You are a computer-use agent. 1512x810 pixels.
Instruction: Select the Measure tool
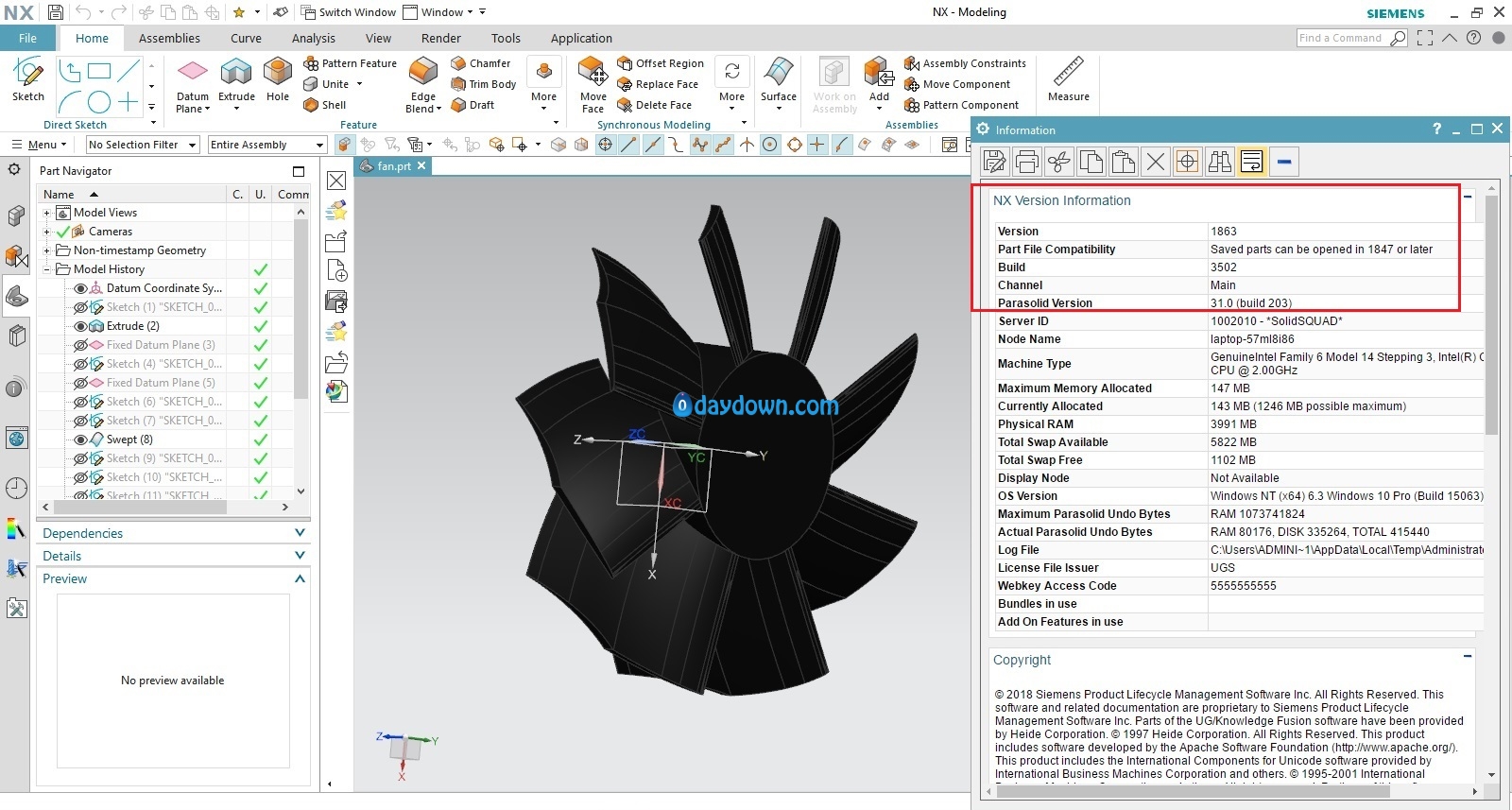(x=1069, y=80)
